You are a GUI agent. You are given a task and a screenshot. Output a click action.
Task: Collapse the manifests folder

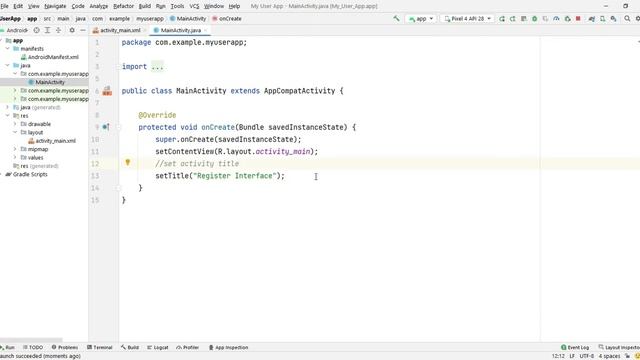7,49
